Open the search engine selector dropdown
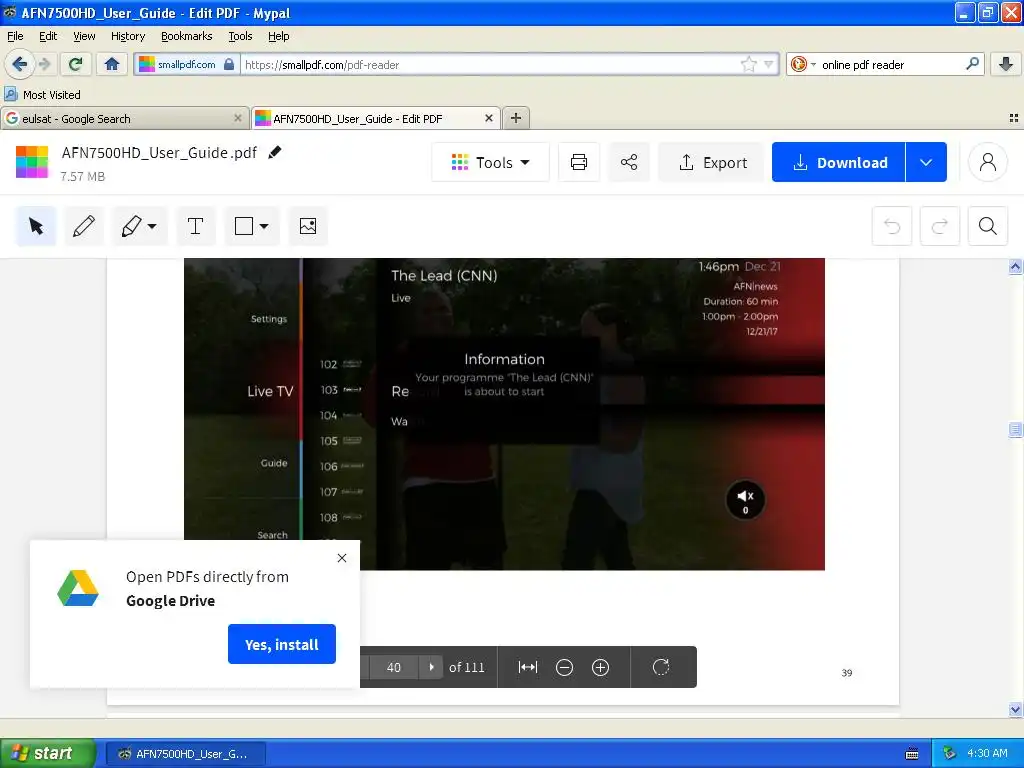The height and width of the screenshot is (768, 1024). pyautogui.click(x=803, y=64)
